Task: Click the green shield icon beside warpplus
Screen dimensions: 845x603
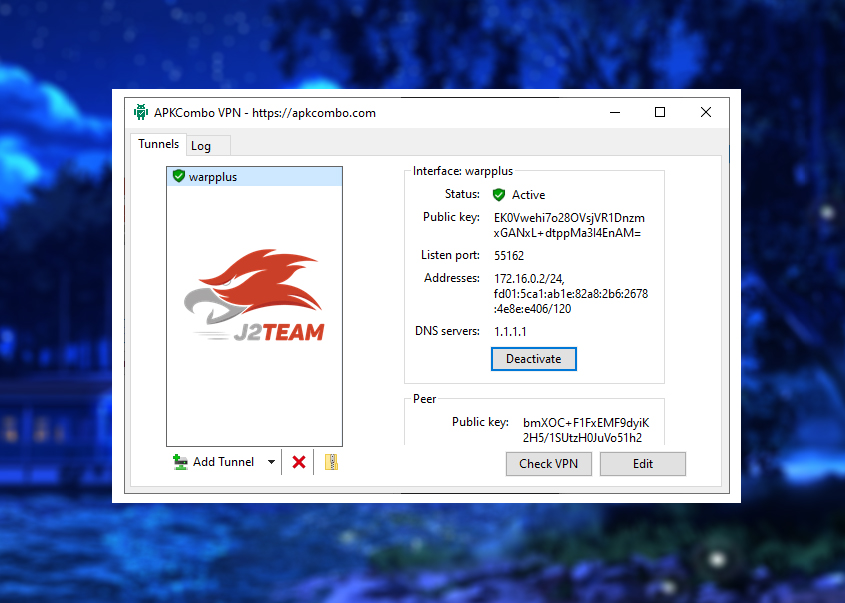Action: [179, 176]
